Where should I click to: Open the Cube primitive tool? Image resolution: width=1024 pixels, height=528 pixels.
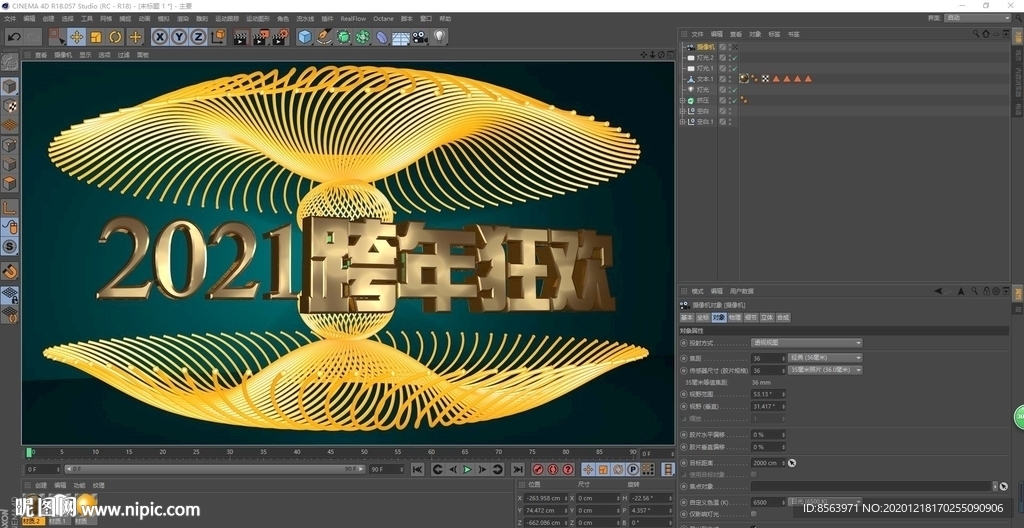(x=305, y=37)
